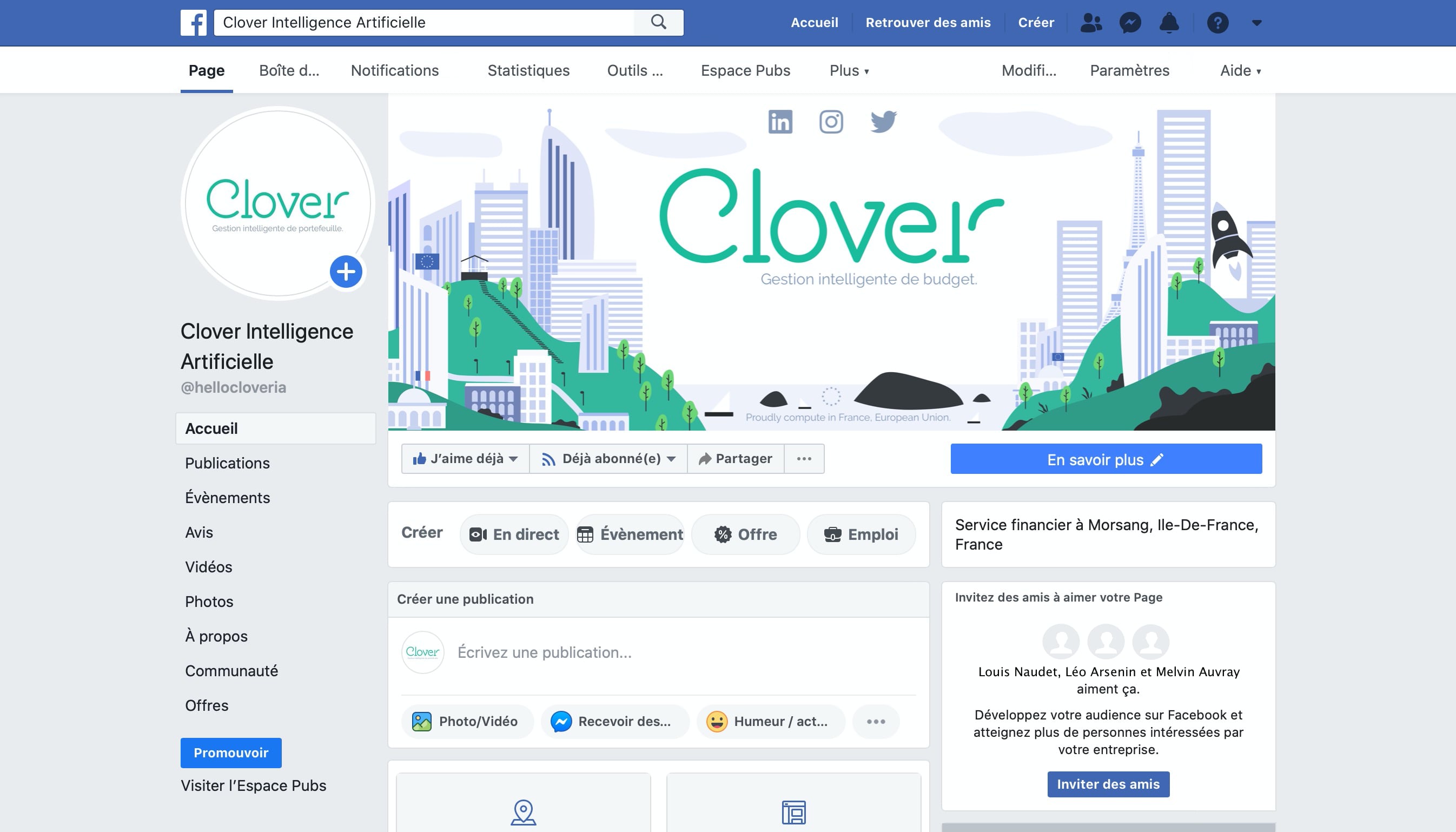
Task: Open the J'aime déjà dropdown
Action: [465, 458]
